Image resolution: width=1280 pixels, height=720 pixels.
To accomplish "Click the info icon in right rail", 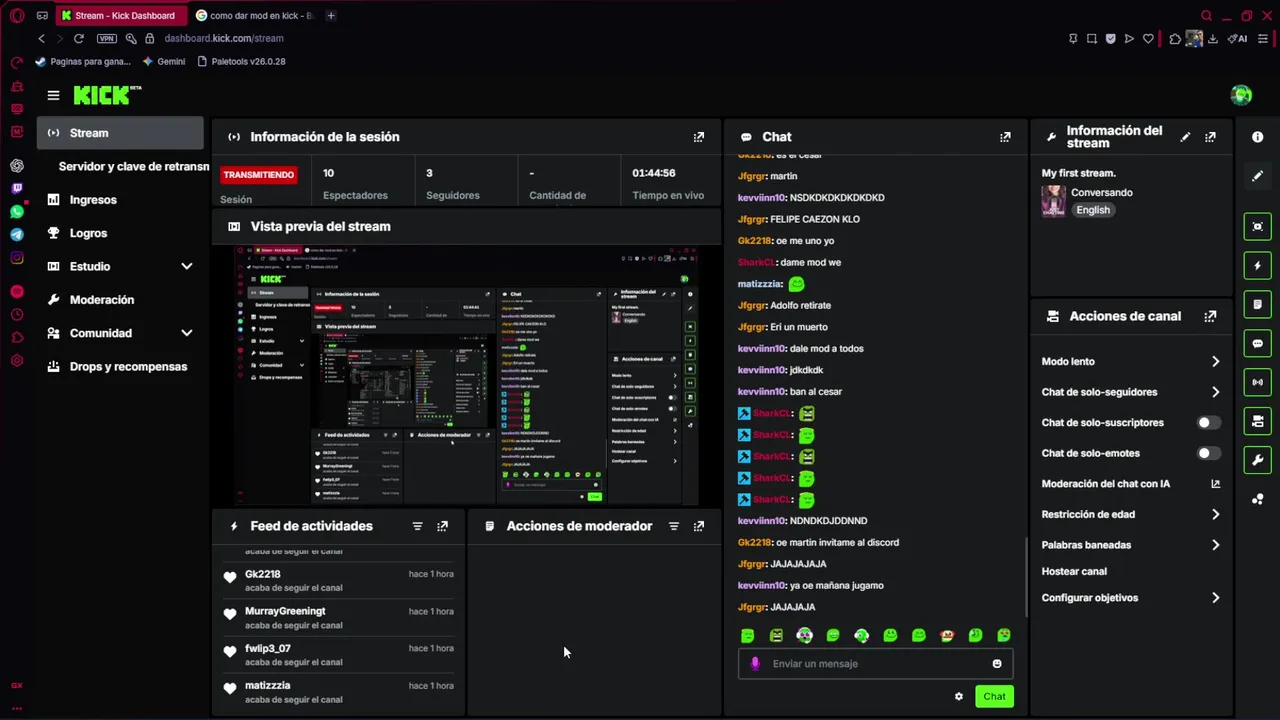I will pyautogui.click(x=1257, y=137).
